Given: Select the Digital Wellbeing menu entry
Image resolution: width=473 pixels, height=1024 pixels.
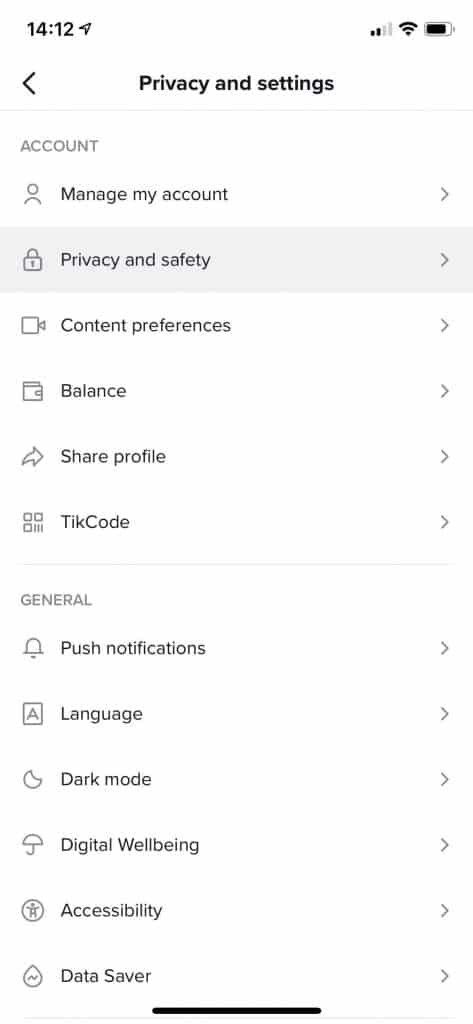Looking at the screenshot, I should coord(236,845).
